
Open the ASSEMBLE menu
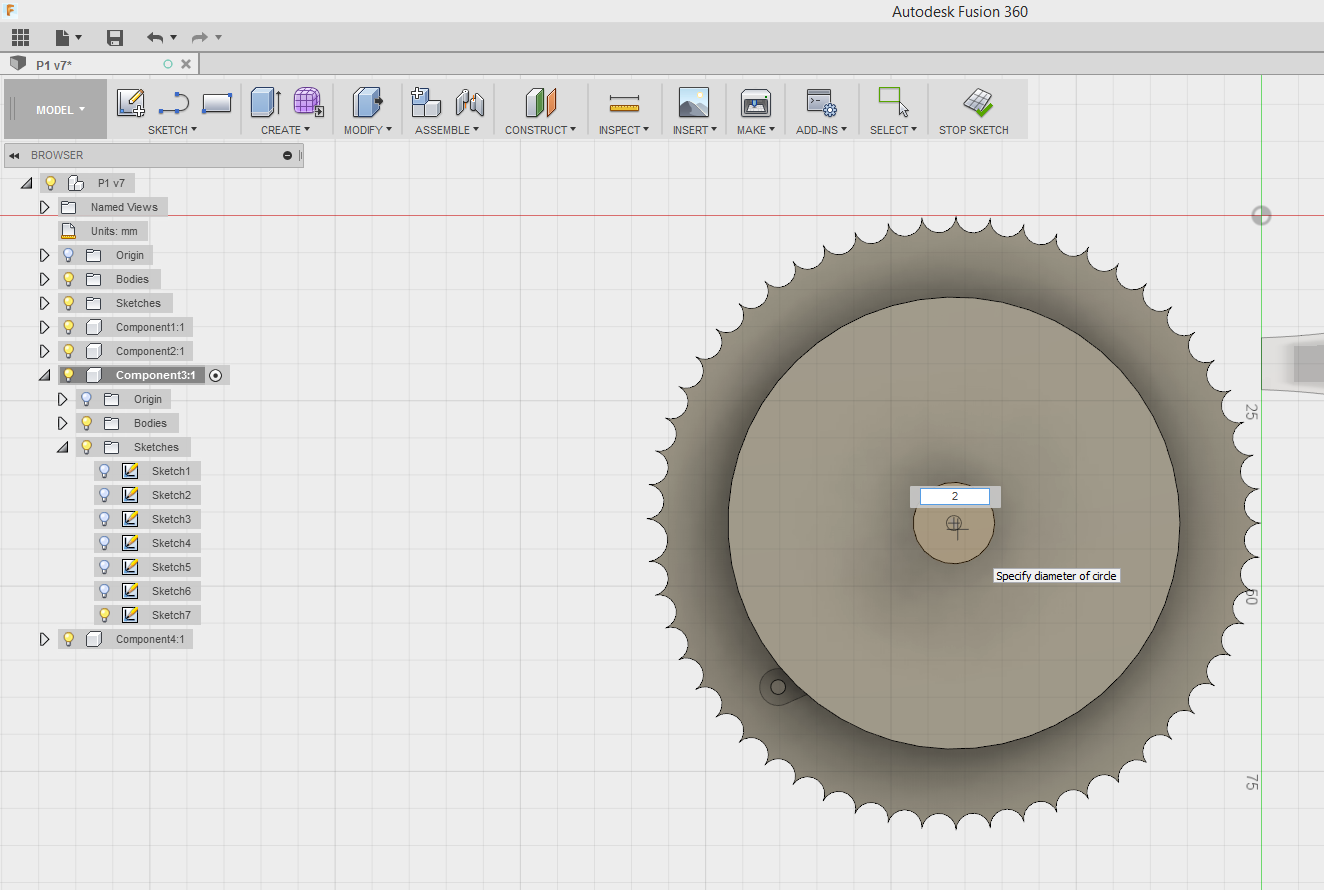[447, 130]
